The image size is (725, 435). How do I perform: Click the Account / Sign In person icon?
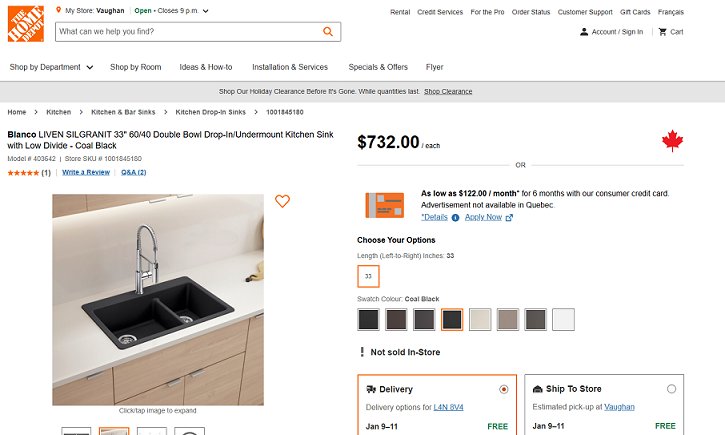point(584,32)
